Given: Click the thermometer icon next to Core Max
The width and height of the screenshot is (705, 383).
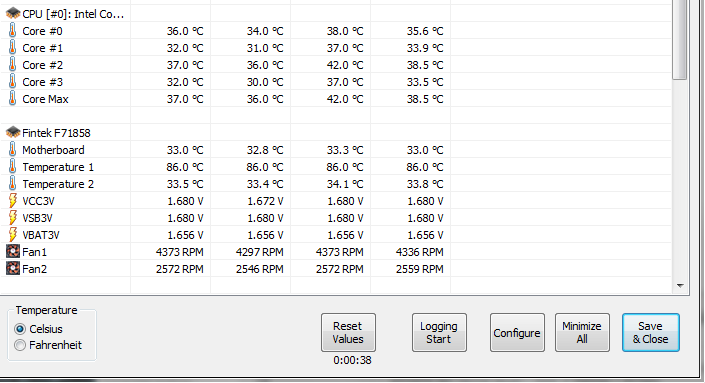Looking at the screenshot, I should (x=13, y=99).
